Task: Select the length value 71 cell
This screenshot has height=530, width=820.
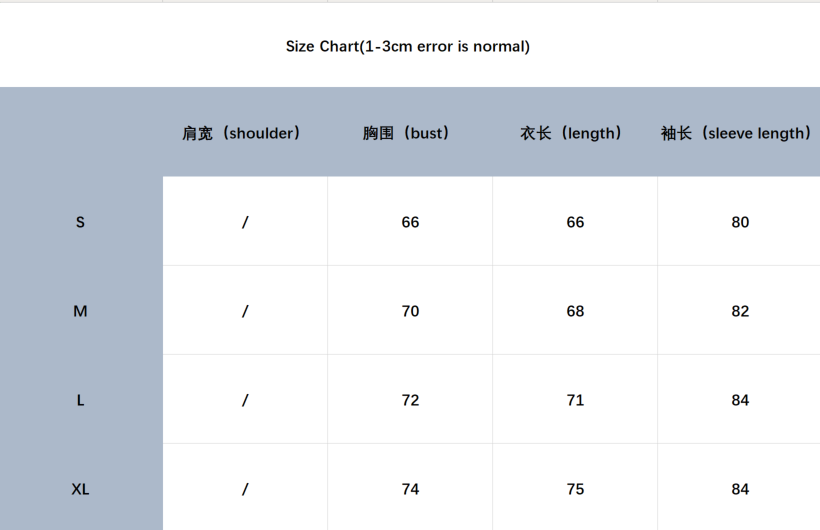Action: coord(575,400)
